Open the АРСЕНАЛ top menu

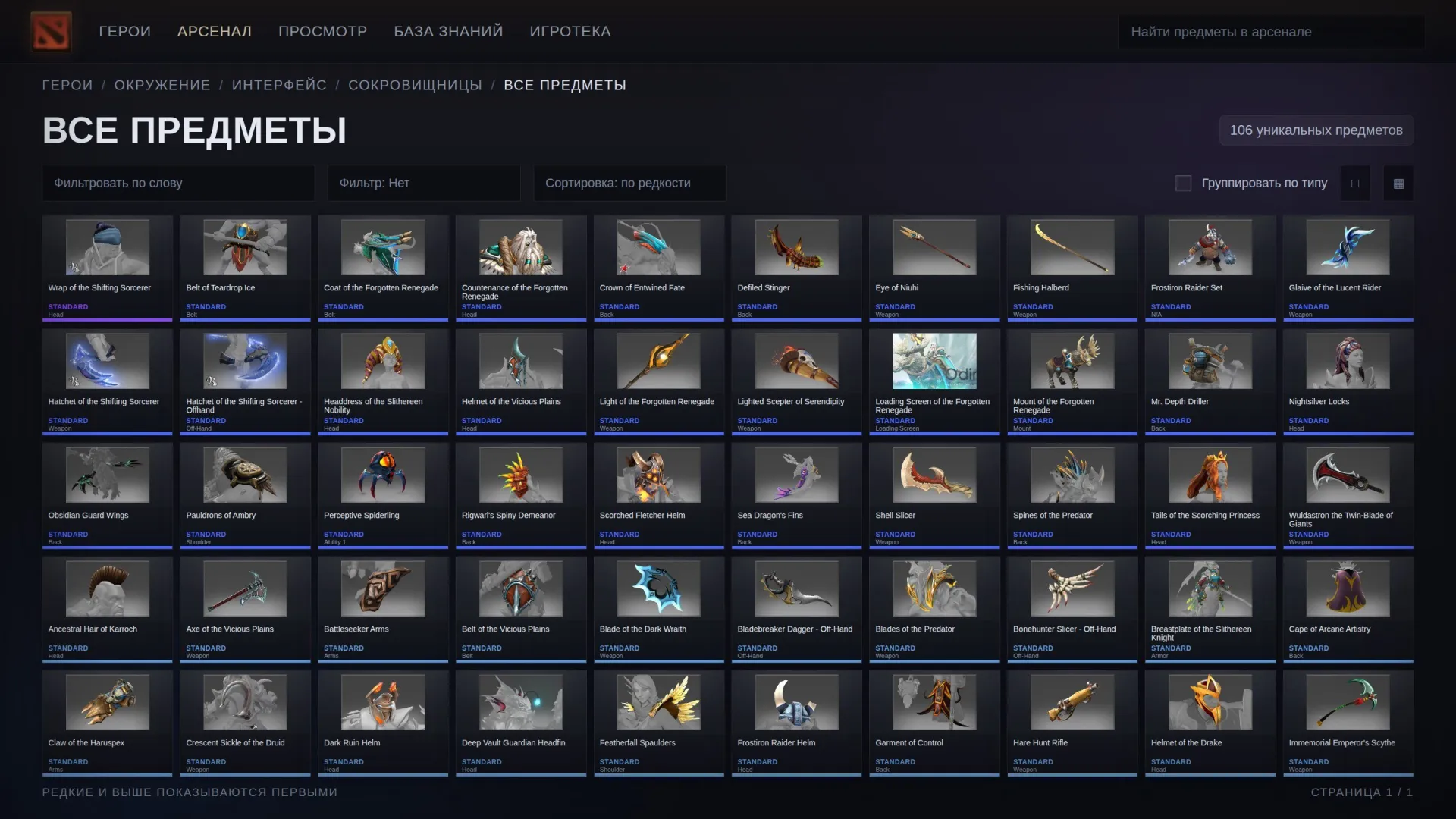click(x=215, y=32)
